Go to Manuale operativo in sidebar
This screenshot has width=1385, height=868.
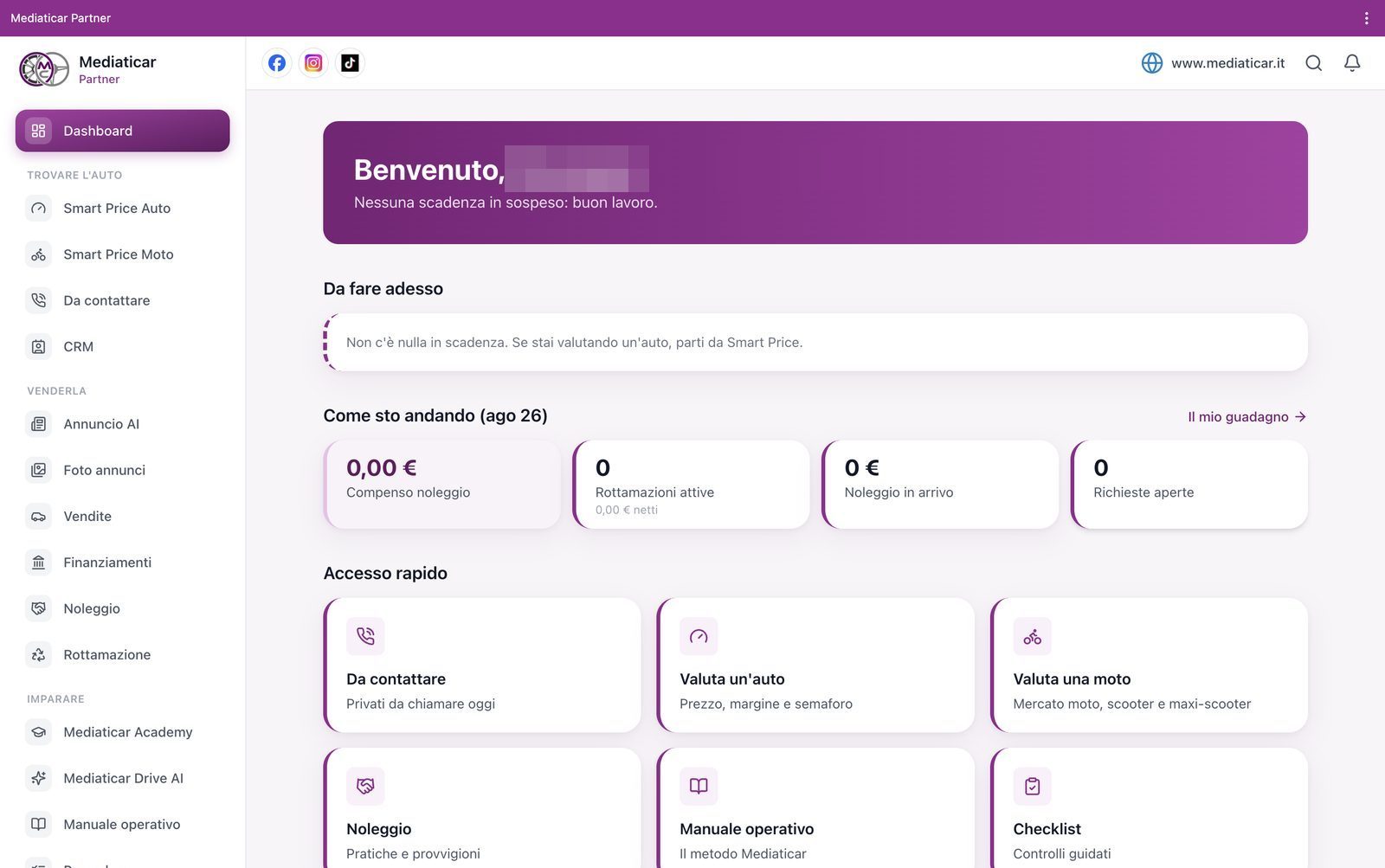pyautogui.click(x=123, y=825)
